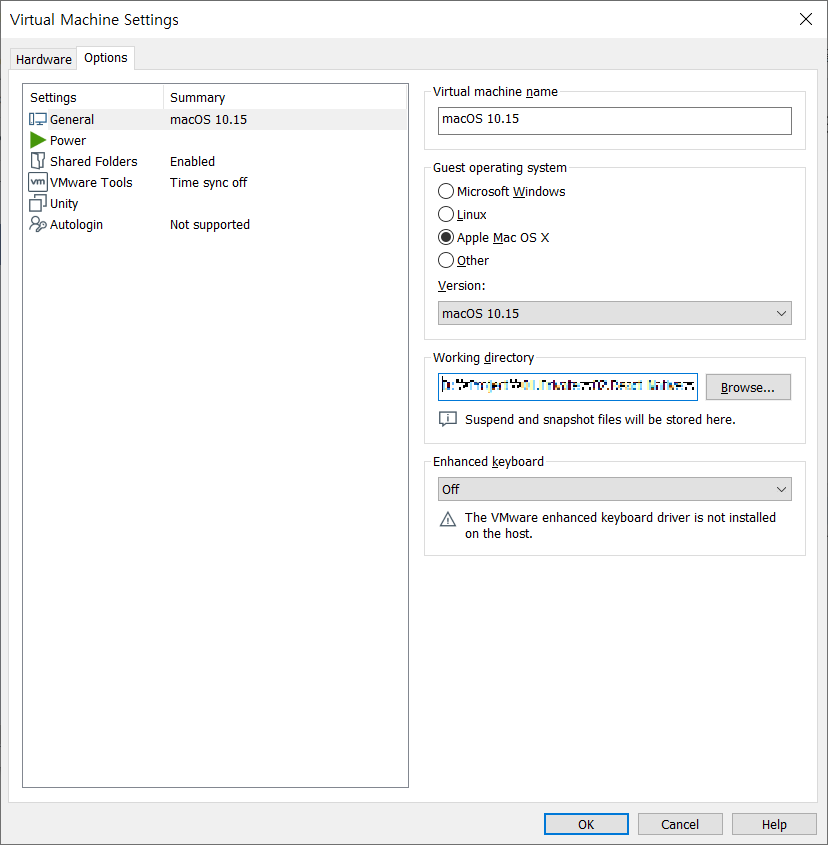Select the Shared Folders row label
The height and width of the screenshot is (845, 828).
pyautogui.click(x=94, y=161)
